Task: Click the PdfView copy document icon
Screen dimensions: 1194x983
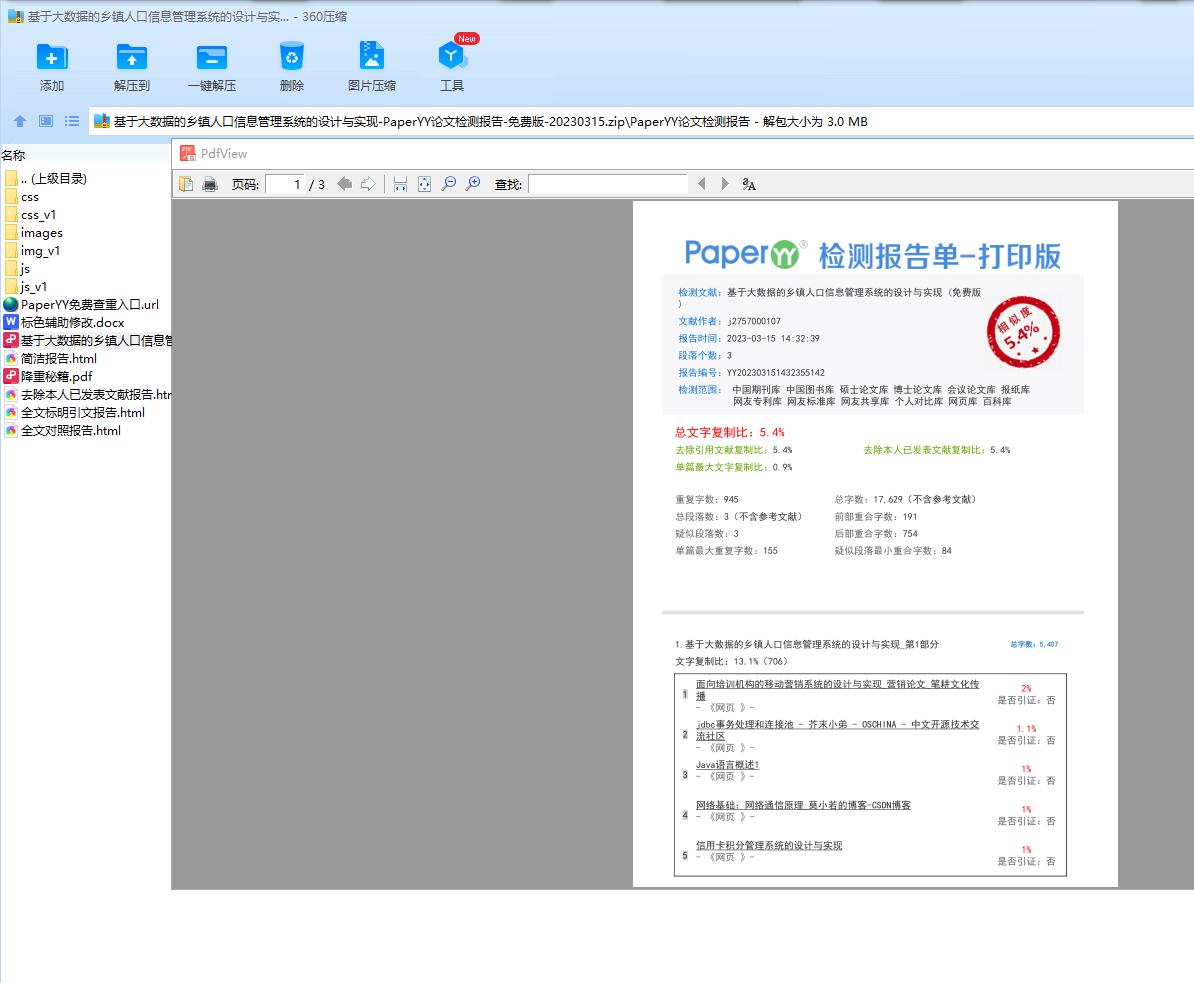Action: (186, 184)
